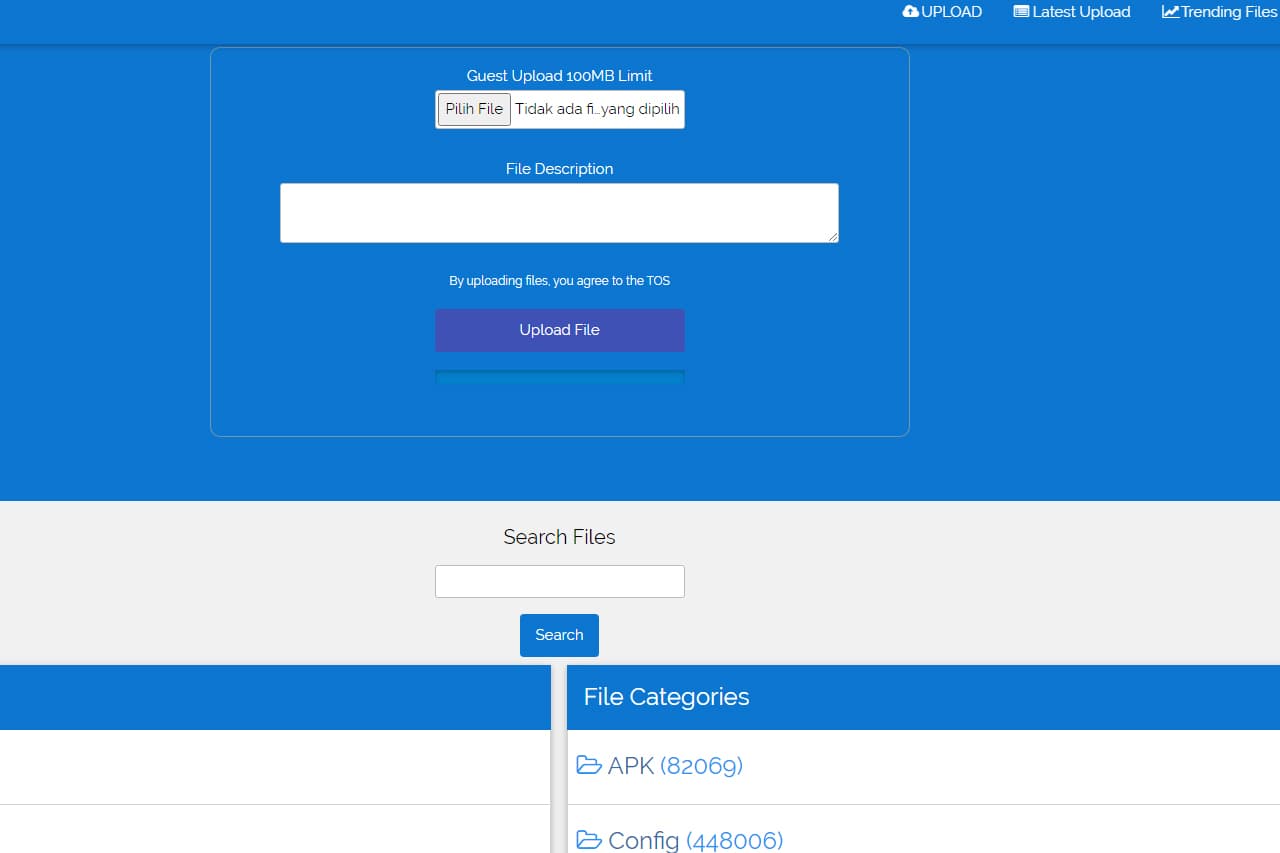Click the File Description label
This screenshot has height=853, width=1280.
[x=560, y=169]
